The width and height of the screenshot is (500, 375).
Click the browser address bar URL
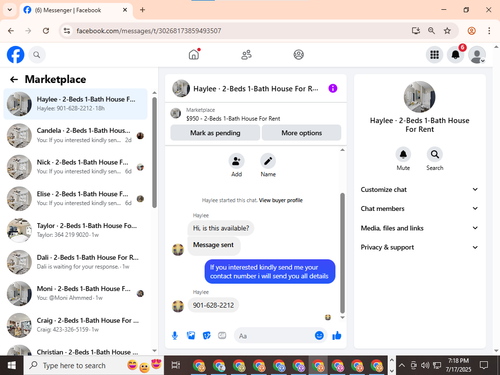pyautogui.click(x=149, y=31)
